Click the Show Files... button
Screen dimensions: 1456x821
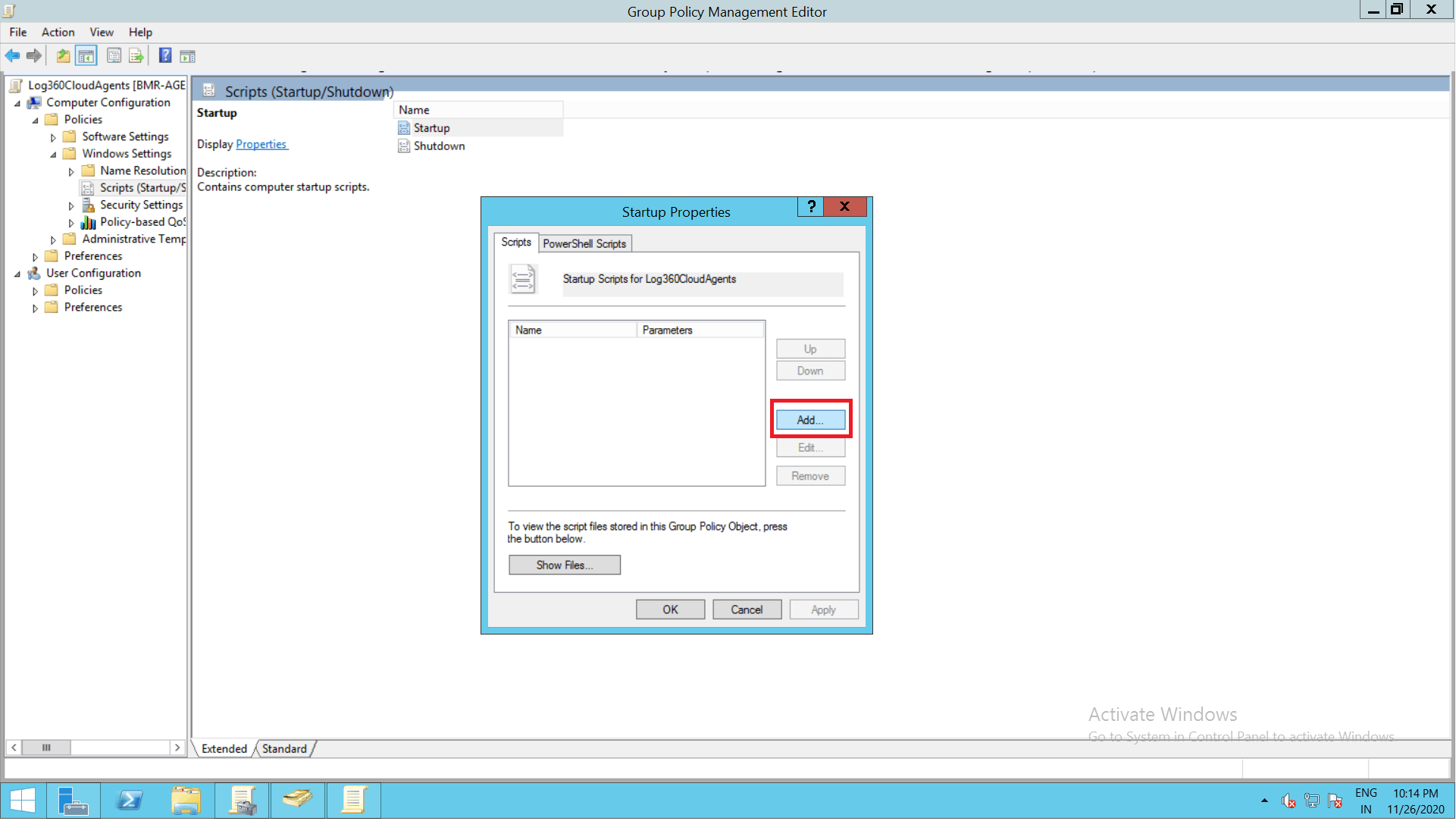pos(564,566)
